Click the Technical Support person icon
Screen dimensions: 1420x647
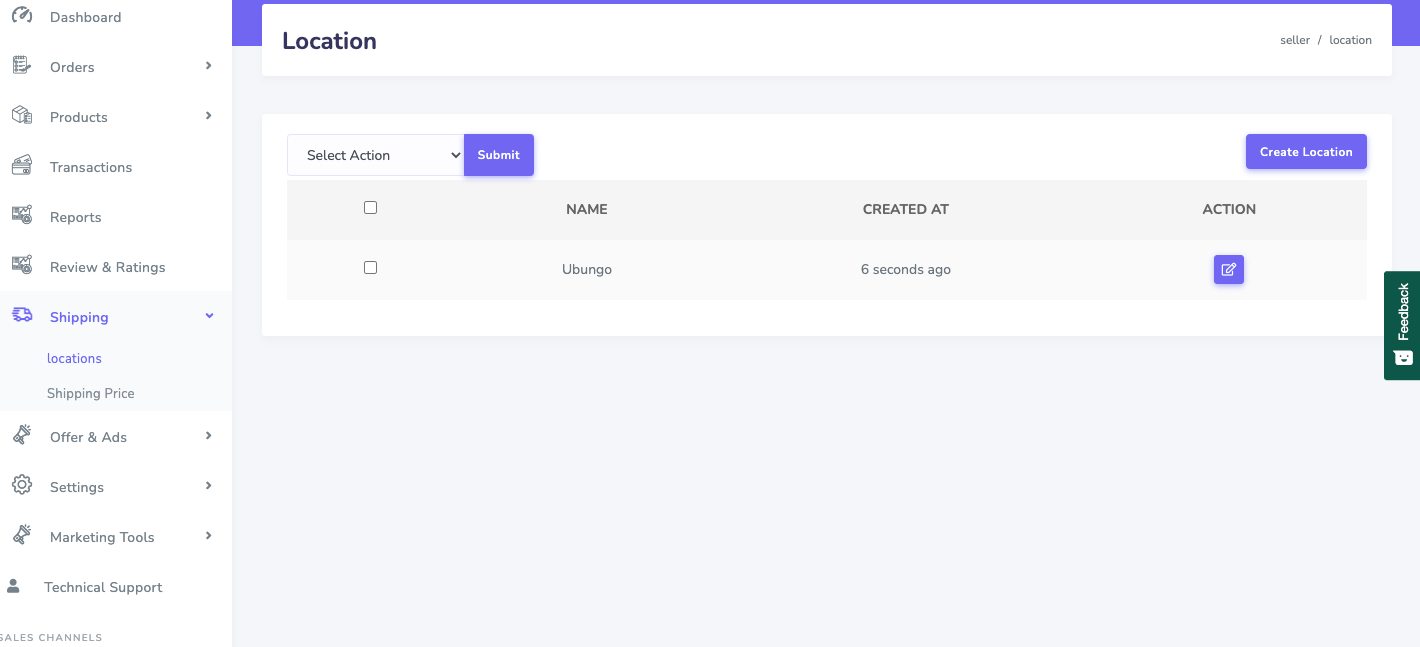pos(13,586)
